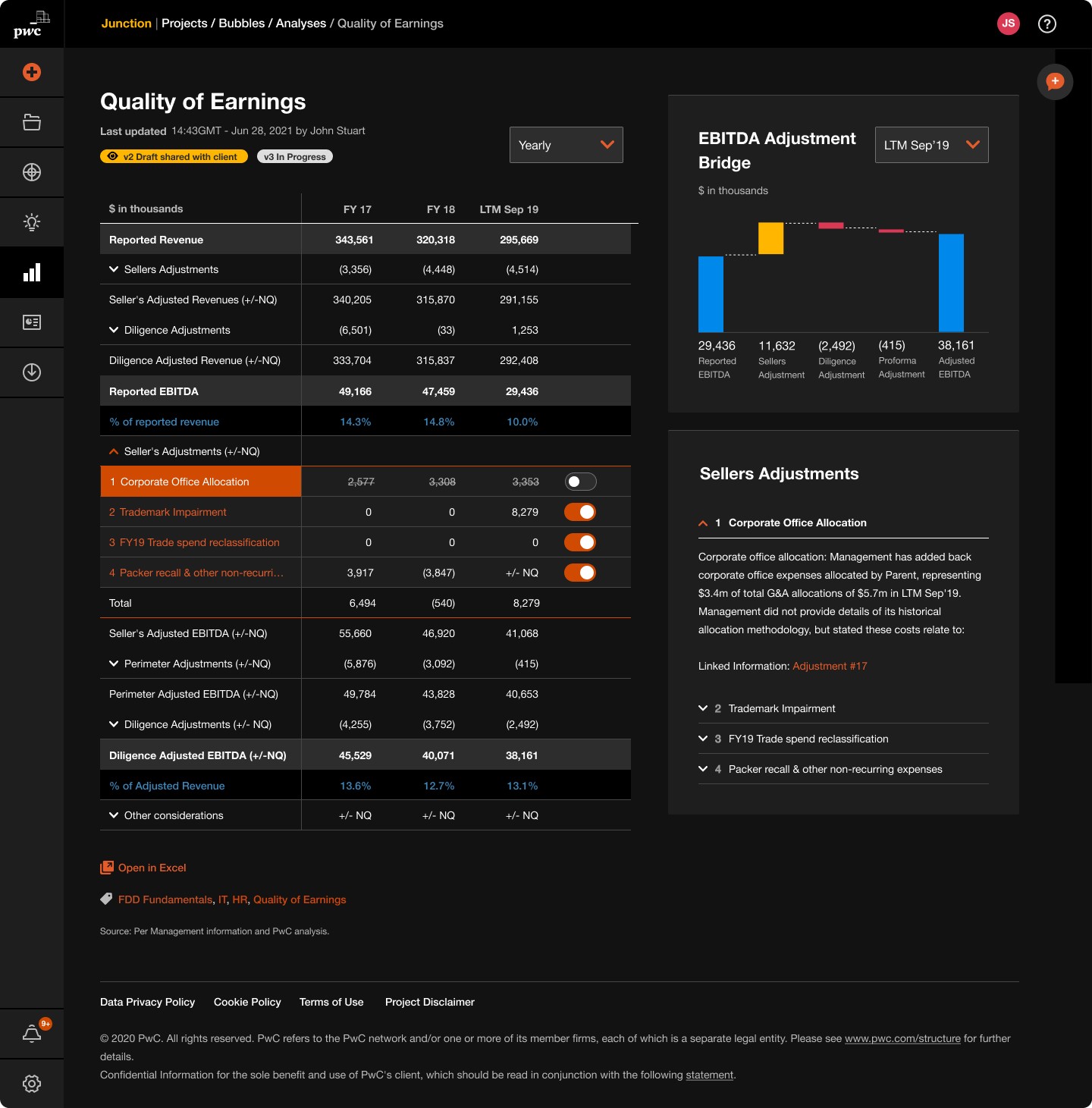The width and height of the screenshot is (1092, 1108).
Task: Open the lightbulb insights icon in sidebar
Action: 32,222
